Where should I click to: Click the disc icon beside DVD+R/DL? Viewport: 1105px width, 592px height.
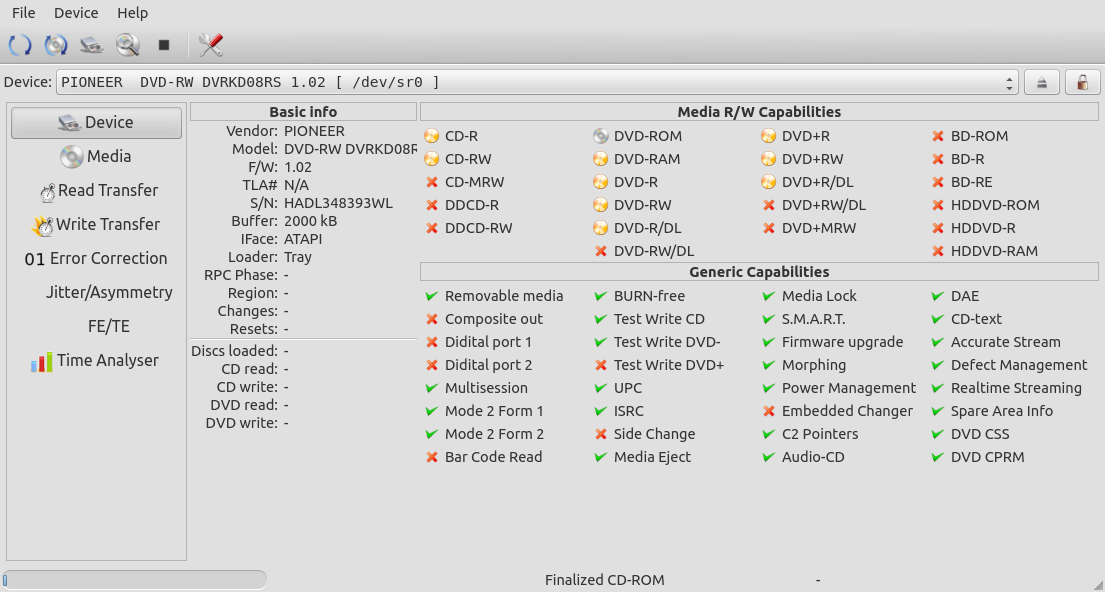pos(768,182)
